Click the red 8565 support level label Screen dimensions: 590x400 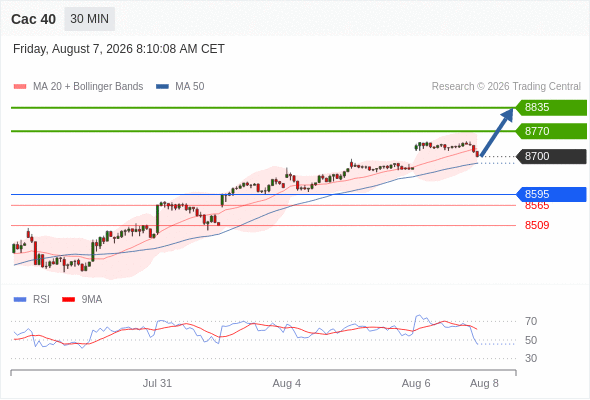tap(537, 206)
